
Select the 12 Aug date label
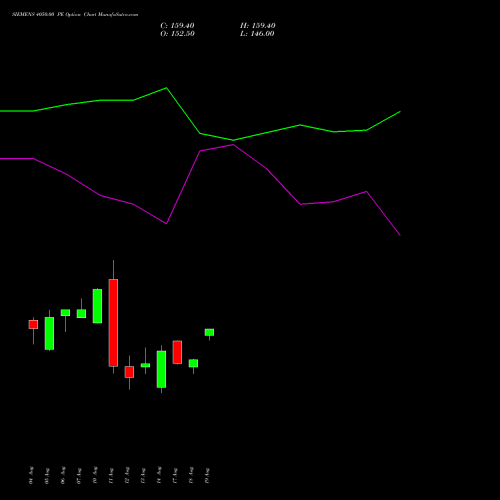click(127, 475)
